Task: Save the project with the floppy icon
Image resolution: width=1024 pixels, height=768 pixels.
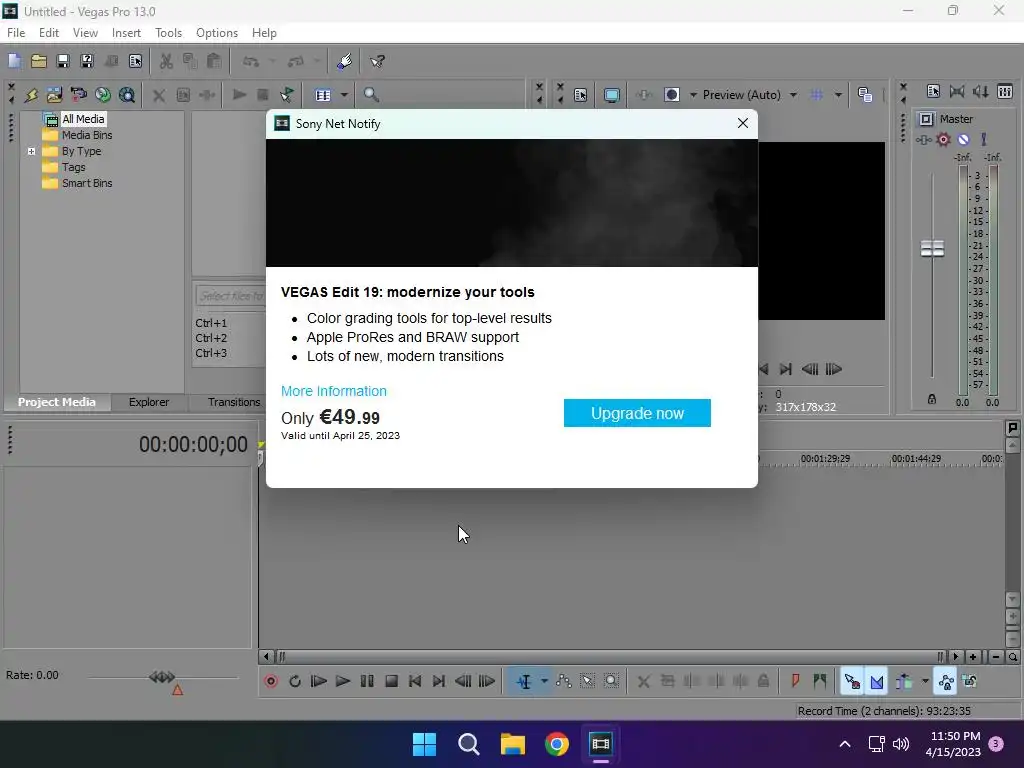Action: click(x=63, y=61)
